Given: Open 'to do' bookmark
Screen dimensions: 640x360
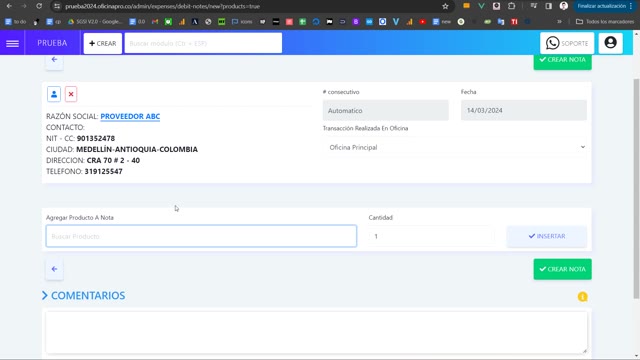Looking at the screenshot, I should click(x=16, y=22).
